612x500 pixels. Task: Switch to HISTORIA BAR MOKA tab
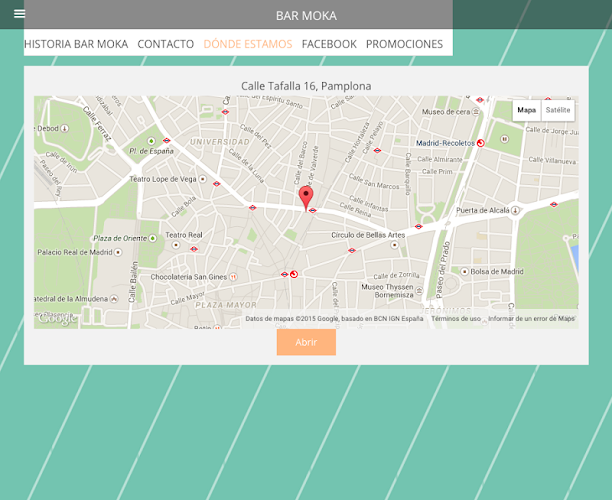(x=76, y=44)
